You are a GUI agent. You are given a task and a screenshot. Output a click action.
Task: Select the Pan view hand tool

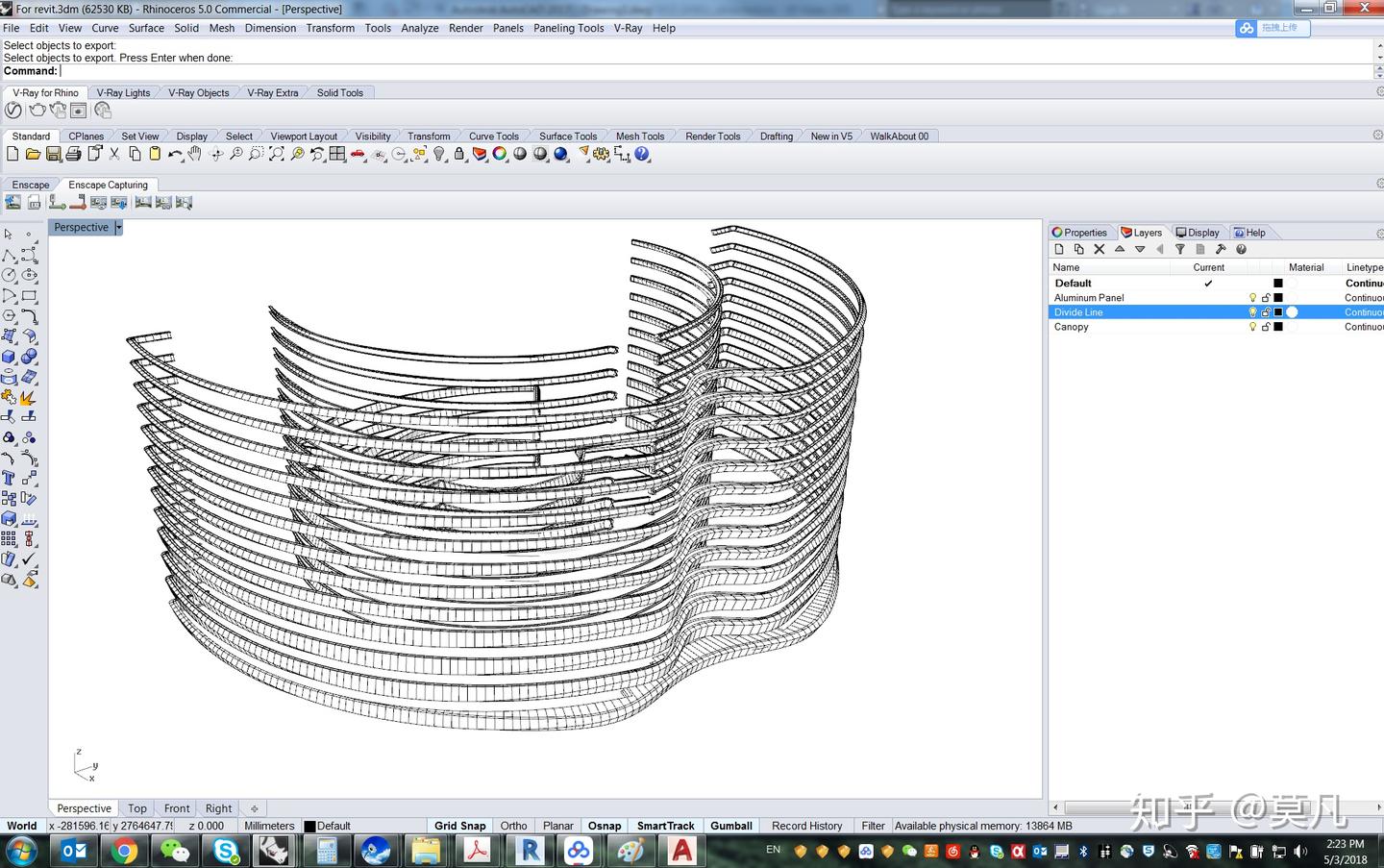click(195, 154)
